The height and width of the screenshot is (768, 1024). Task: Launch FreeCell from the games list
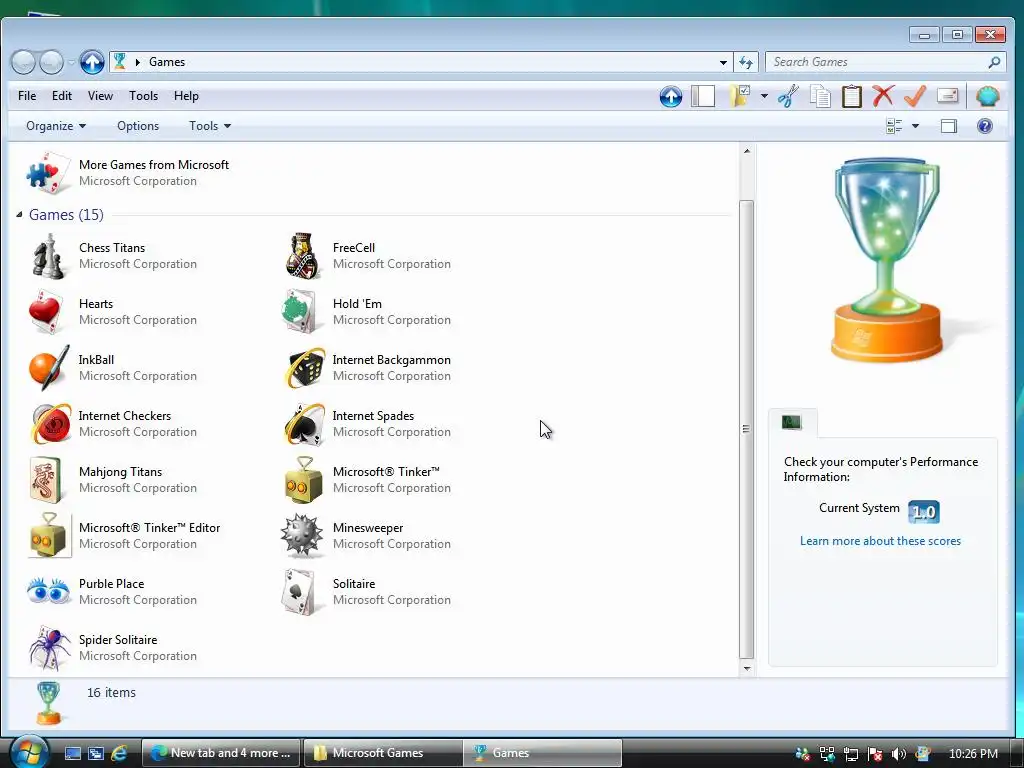pyautogui.click(x=303, y=256)
